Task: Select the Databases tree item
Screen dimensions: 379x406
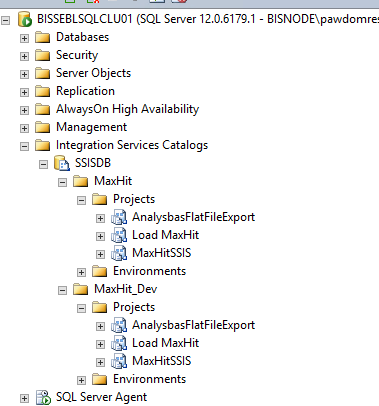Action: 82,37
